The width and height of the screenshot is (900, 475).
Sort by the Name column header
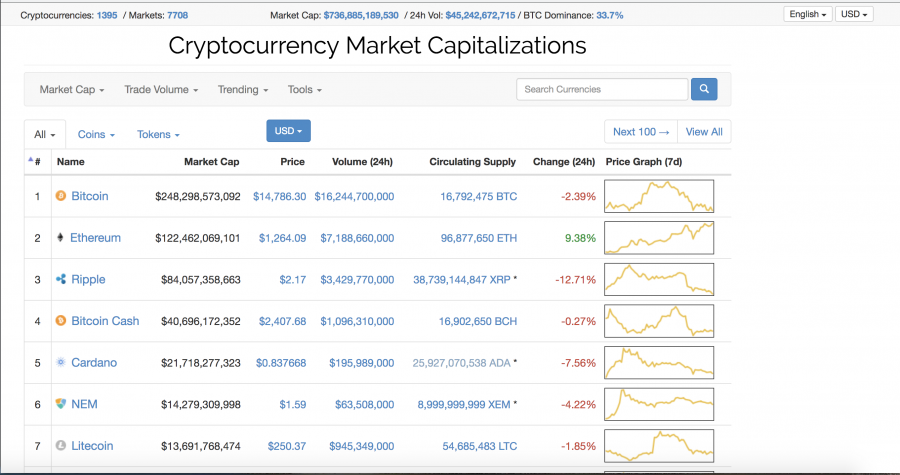pos(71,162)
